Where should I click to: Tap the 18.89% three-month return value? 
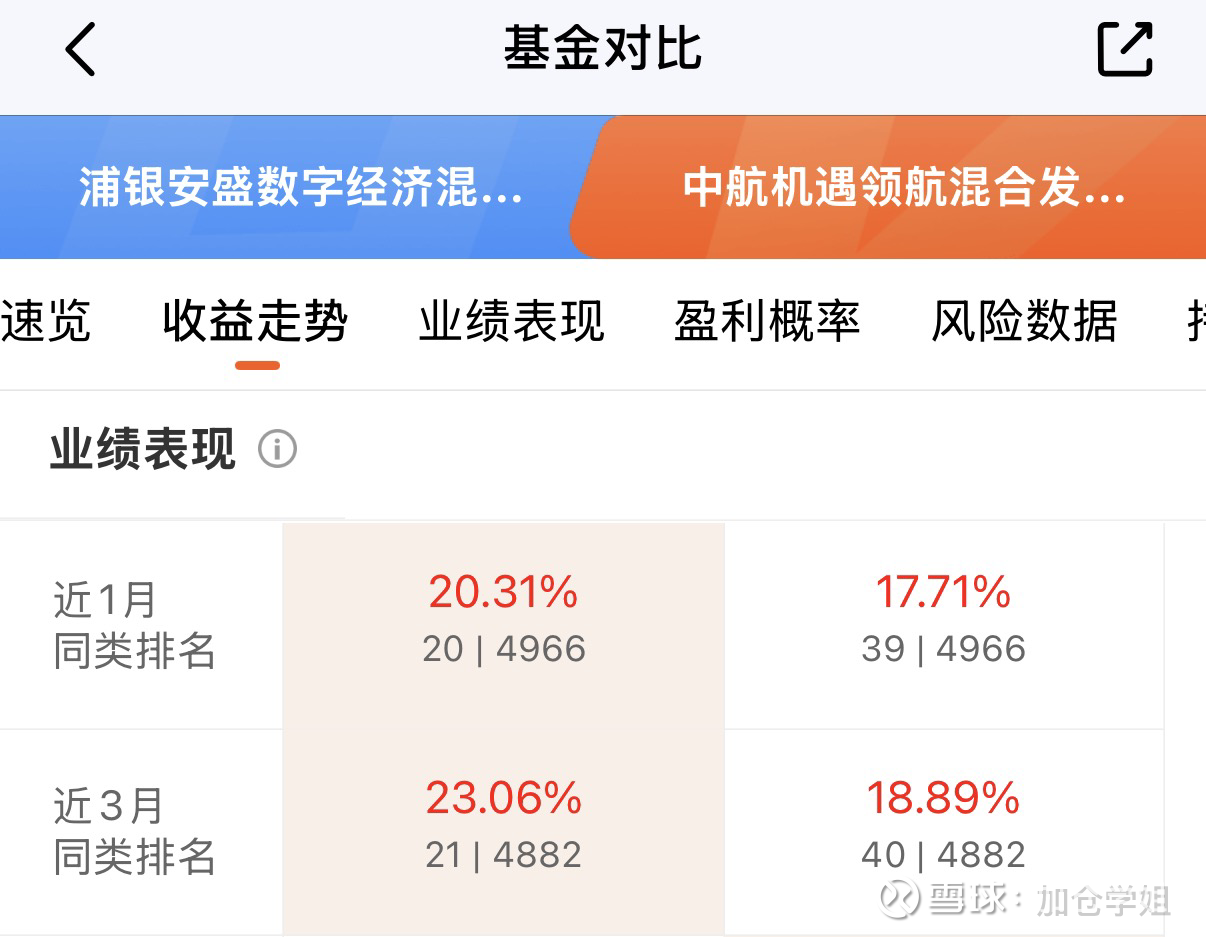pos(943,799)
